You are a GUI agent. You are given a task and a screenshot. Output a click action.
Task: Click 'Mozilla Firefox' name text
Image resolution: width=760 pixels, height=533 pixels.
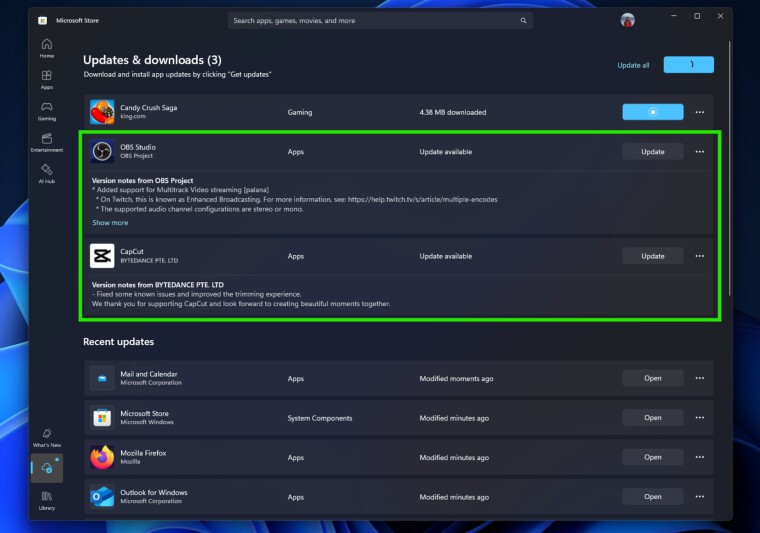(x=143, y=453)
